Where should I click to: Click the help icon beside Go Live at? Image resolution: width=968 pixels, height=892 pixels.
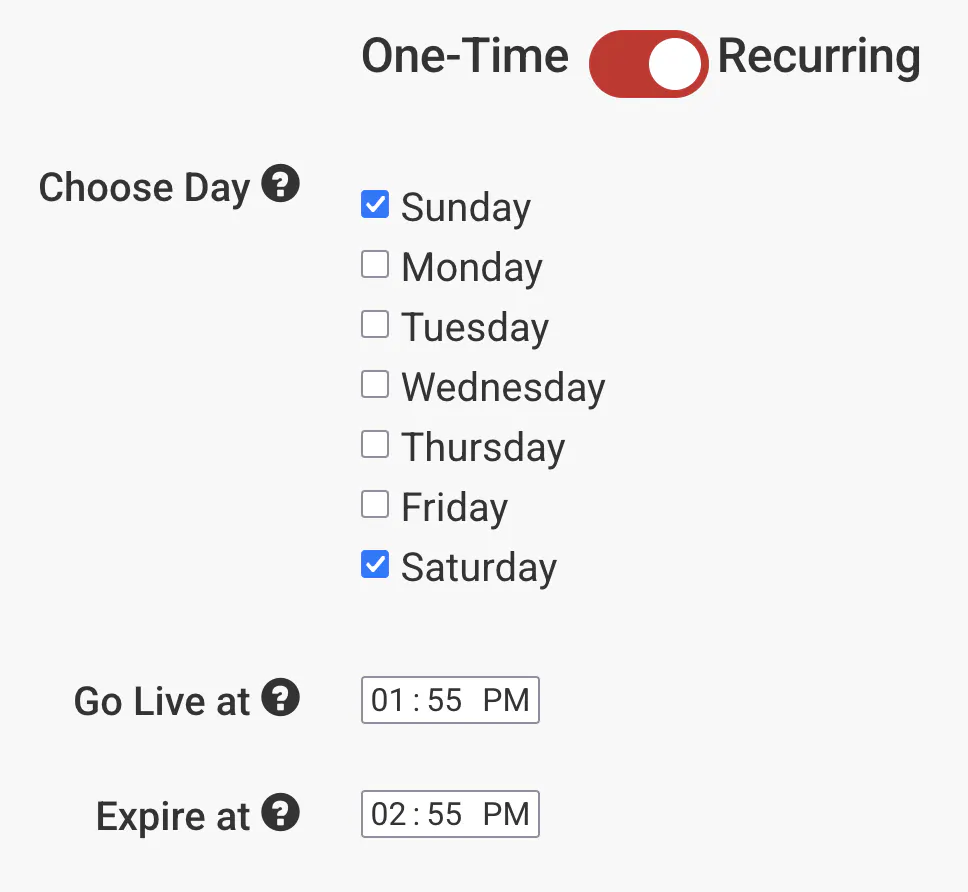tap(281, 698)
